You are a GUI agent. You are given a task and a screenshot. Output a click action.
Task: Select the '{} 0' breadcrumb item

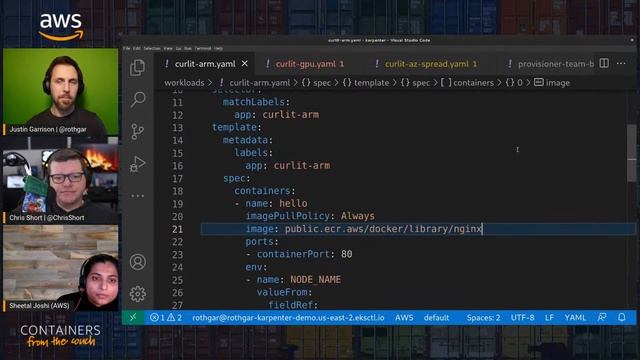514,82
